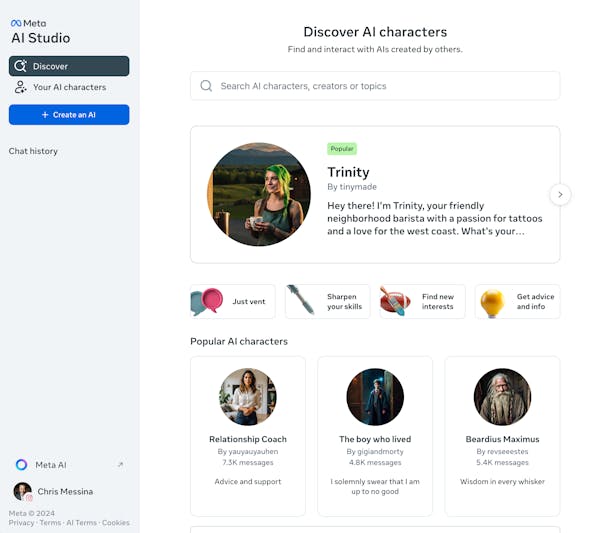The height and width of the screenshot is (533, 600).
Task: Click the speech bubbles icon on Just vent
Action: coord(207,302)
